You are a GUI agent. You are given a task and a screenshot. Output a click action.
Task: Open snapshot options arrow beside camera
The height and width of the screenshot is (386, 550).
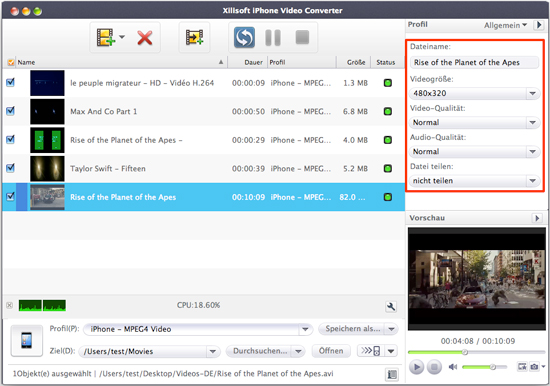[x=543, y=367]
